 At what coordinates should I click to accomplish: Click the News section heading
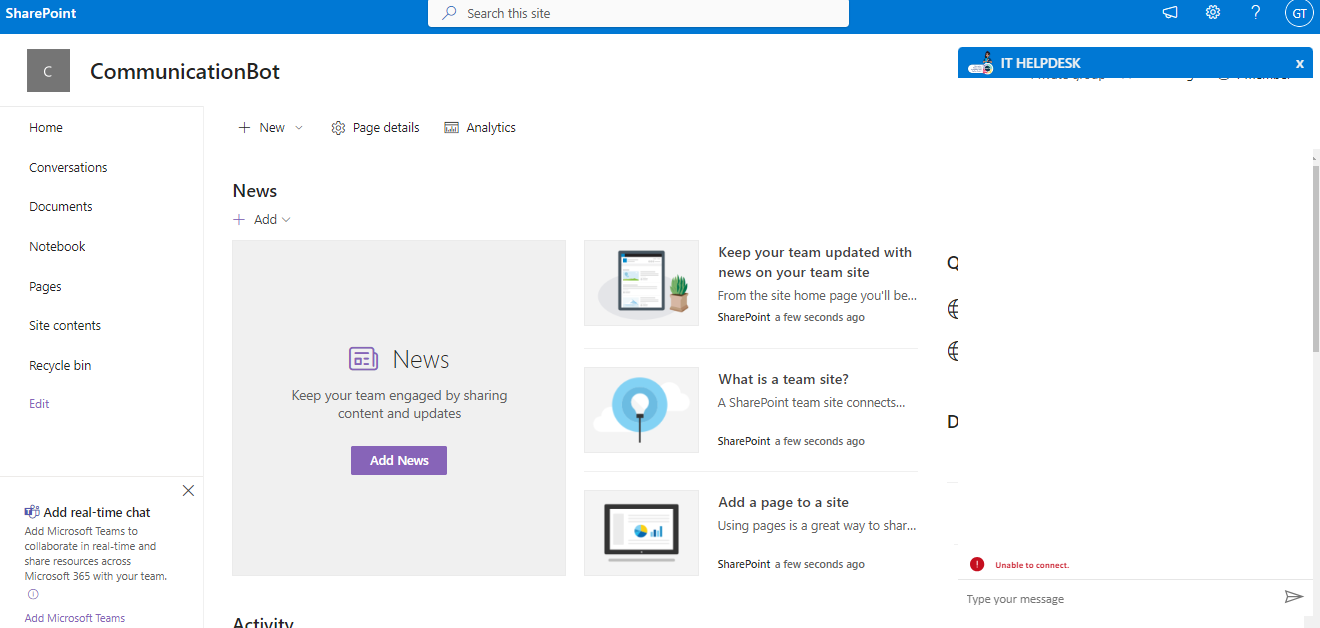click(255, 191)
